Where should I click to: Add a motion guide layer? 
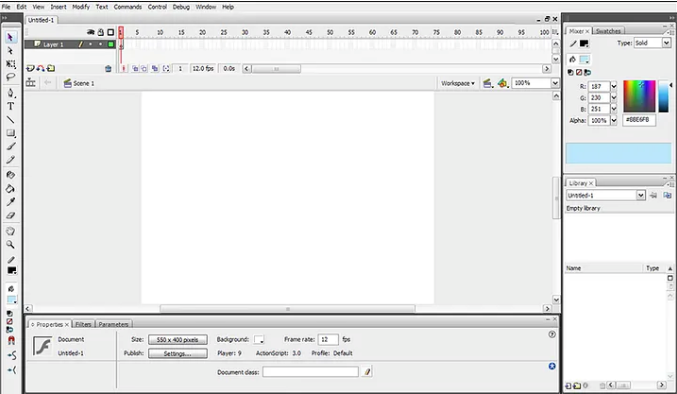pyautogui.click(x=41, y=68)
